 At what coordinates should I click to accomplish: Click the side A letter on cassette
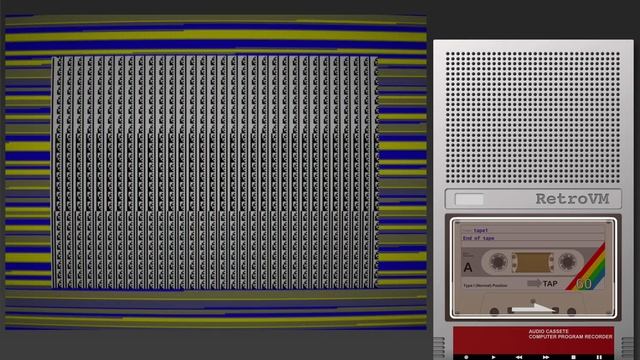point(468,267)
